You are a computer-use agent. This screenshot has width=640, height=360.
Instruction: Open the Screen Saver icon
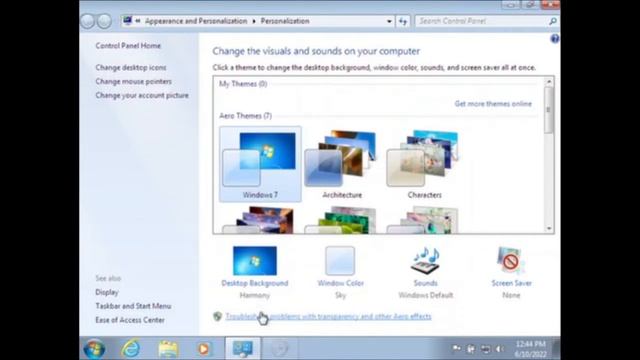point(511,261)
